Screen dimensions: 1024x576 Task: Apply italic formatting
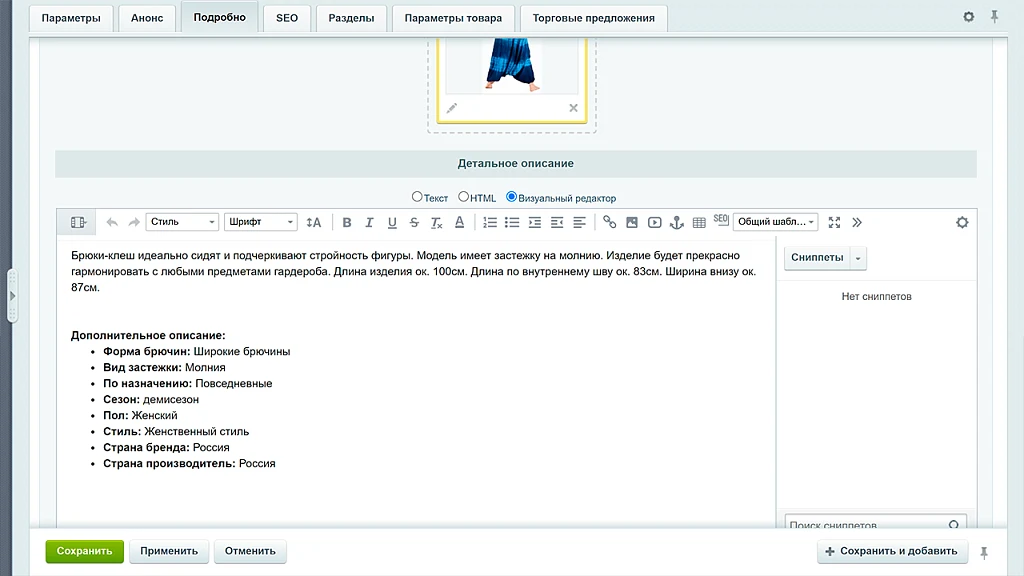[x=369, y=223]
